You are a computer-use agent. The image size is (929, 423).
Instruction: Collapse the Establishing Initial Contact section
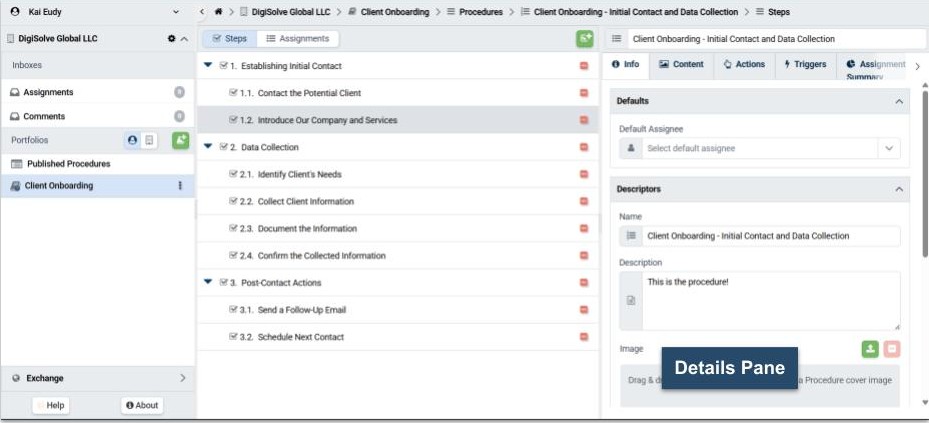[x=208, y=66]
